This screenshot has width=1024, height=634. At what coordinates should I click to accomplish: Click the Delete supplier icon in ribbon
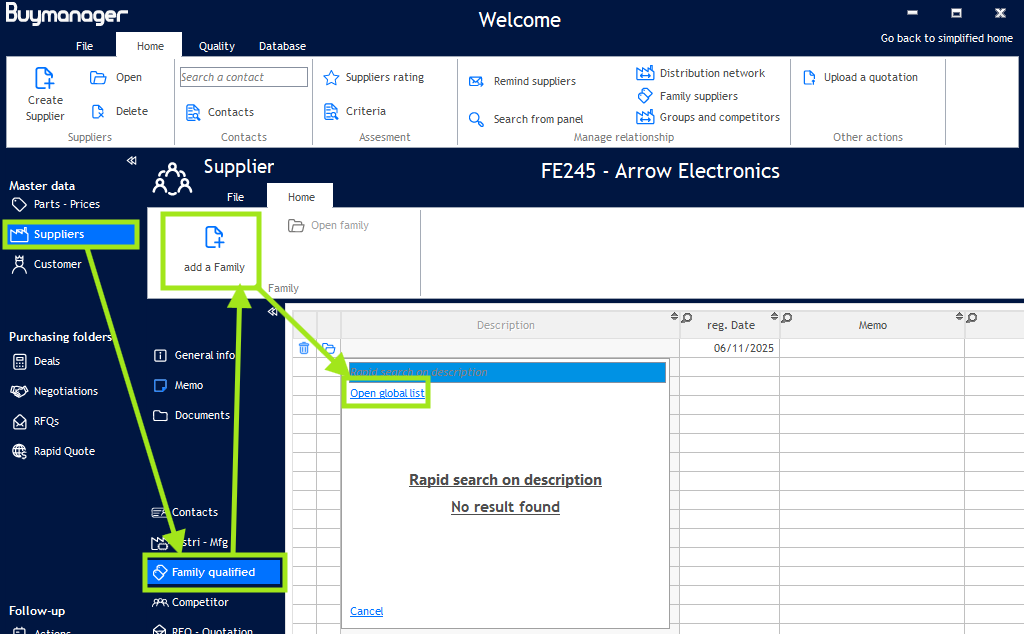tap(98, 112)
